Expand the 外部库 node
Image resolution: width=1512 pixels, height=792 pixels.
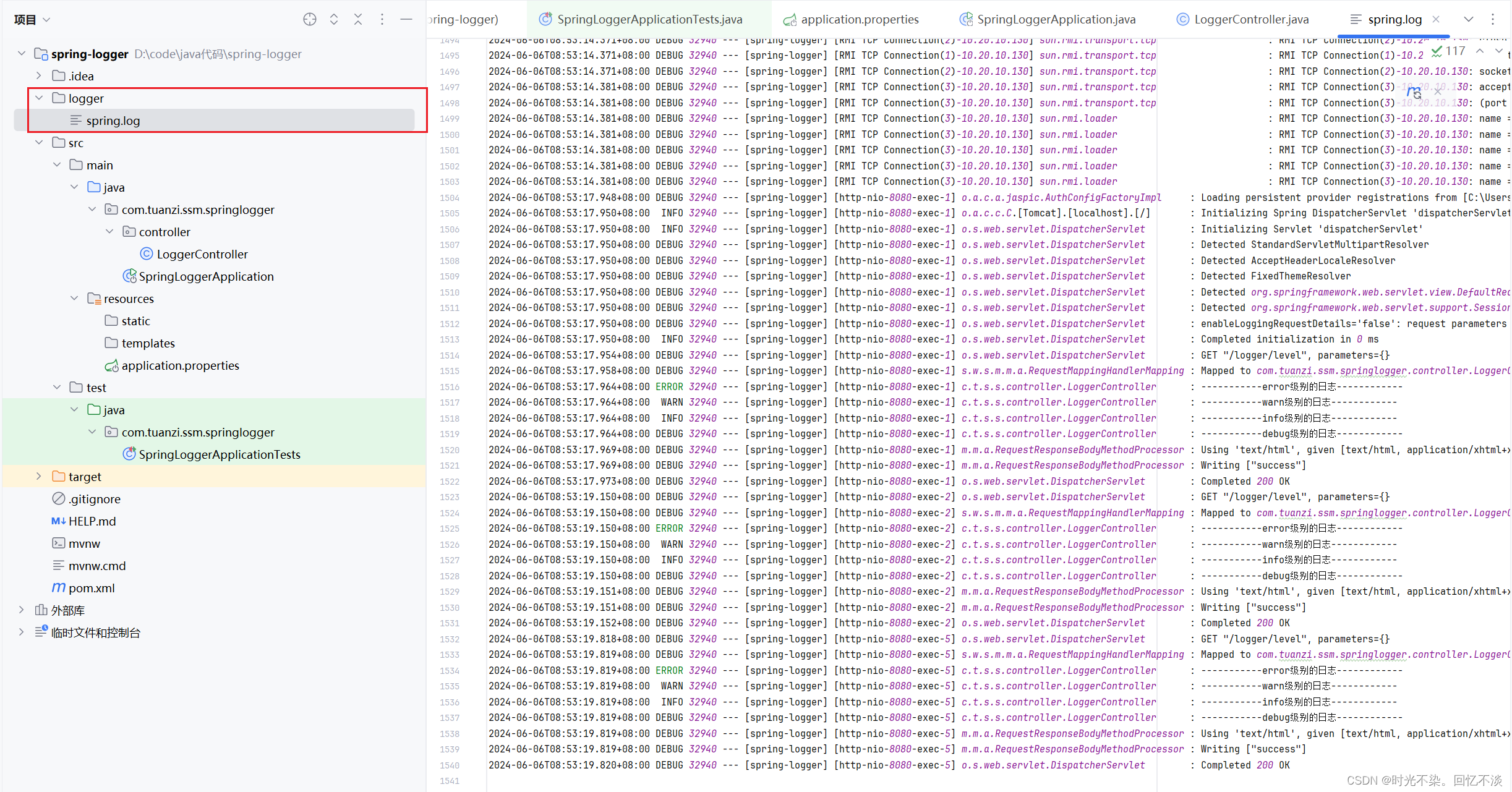(22, 610)
